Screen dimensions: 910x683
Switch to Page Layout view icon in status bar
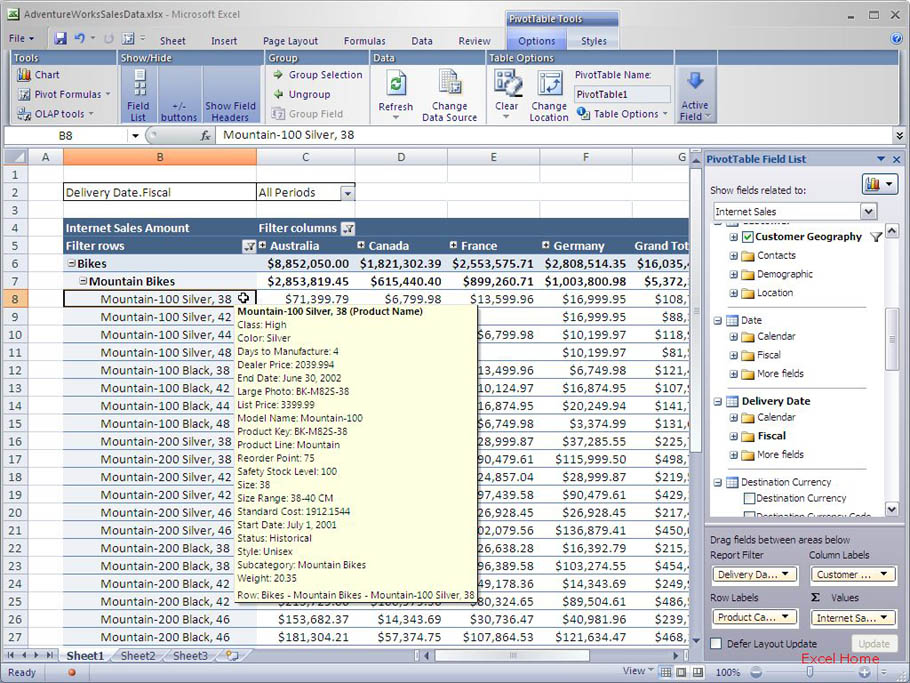(681, 672)
